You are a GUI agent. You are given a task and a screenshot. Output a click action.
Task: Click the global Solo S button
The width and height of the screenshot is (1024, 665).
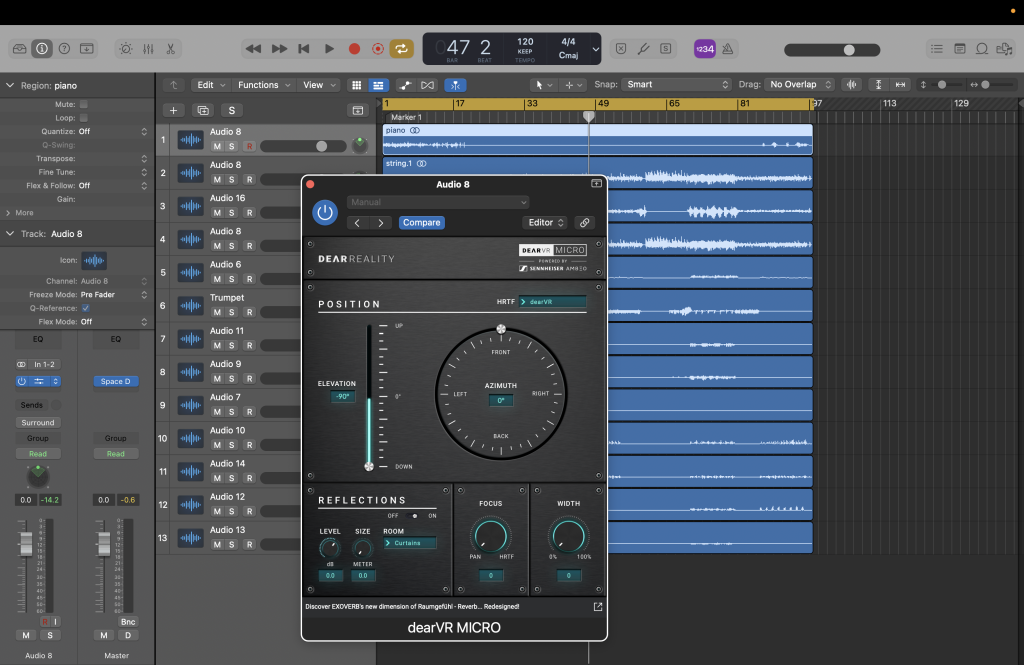(232, 110)
